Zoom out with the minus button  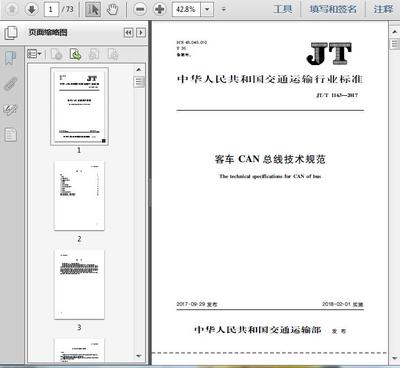point(140,9)
